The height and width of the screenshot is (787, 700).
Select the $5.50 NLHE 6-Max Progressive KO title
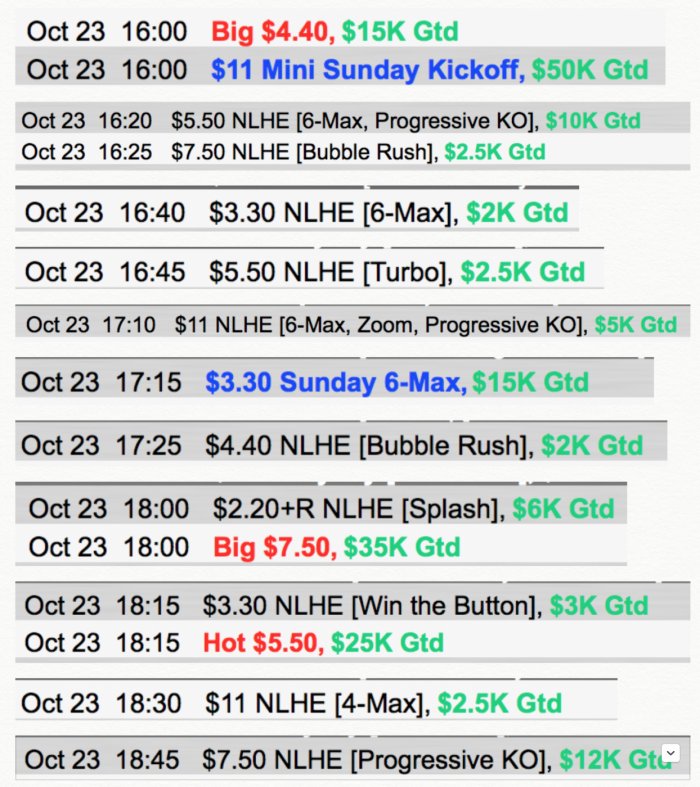point(355,121)
